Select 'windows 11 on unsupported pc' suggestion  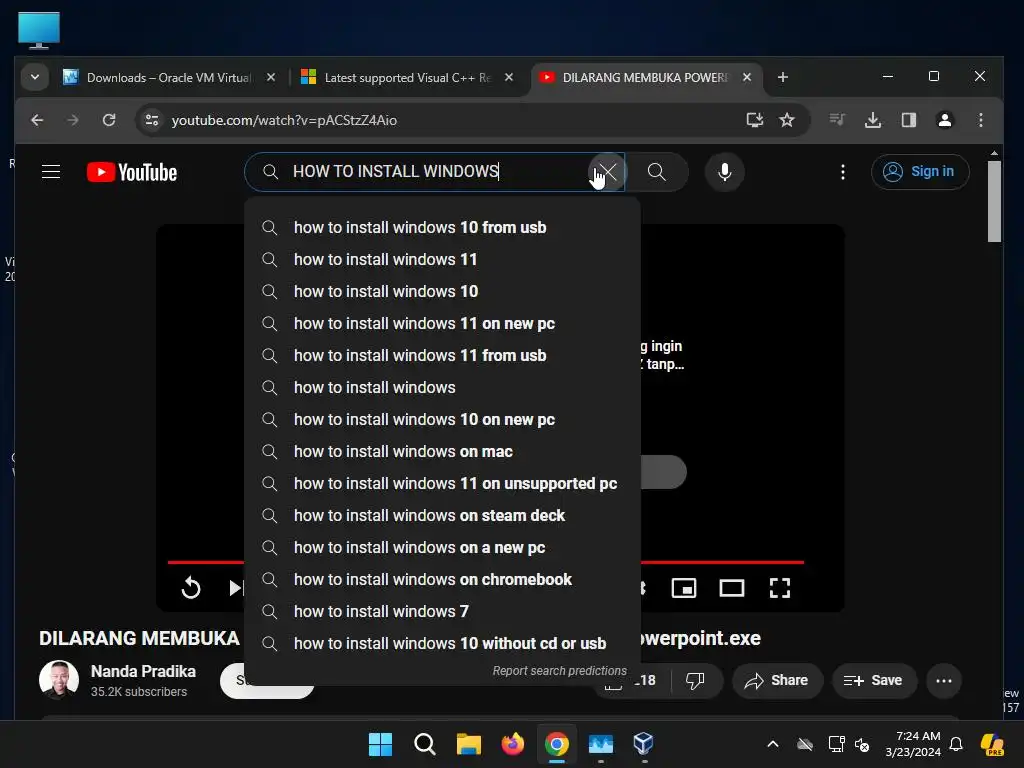coord(442,483)
